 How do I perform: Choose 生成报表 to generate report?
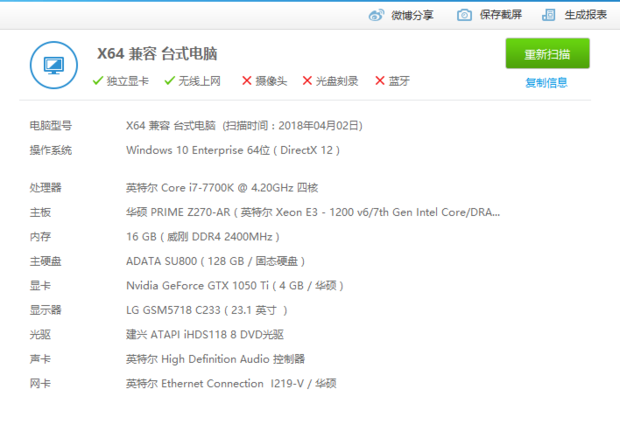tap(586, 15)
